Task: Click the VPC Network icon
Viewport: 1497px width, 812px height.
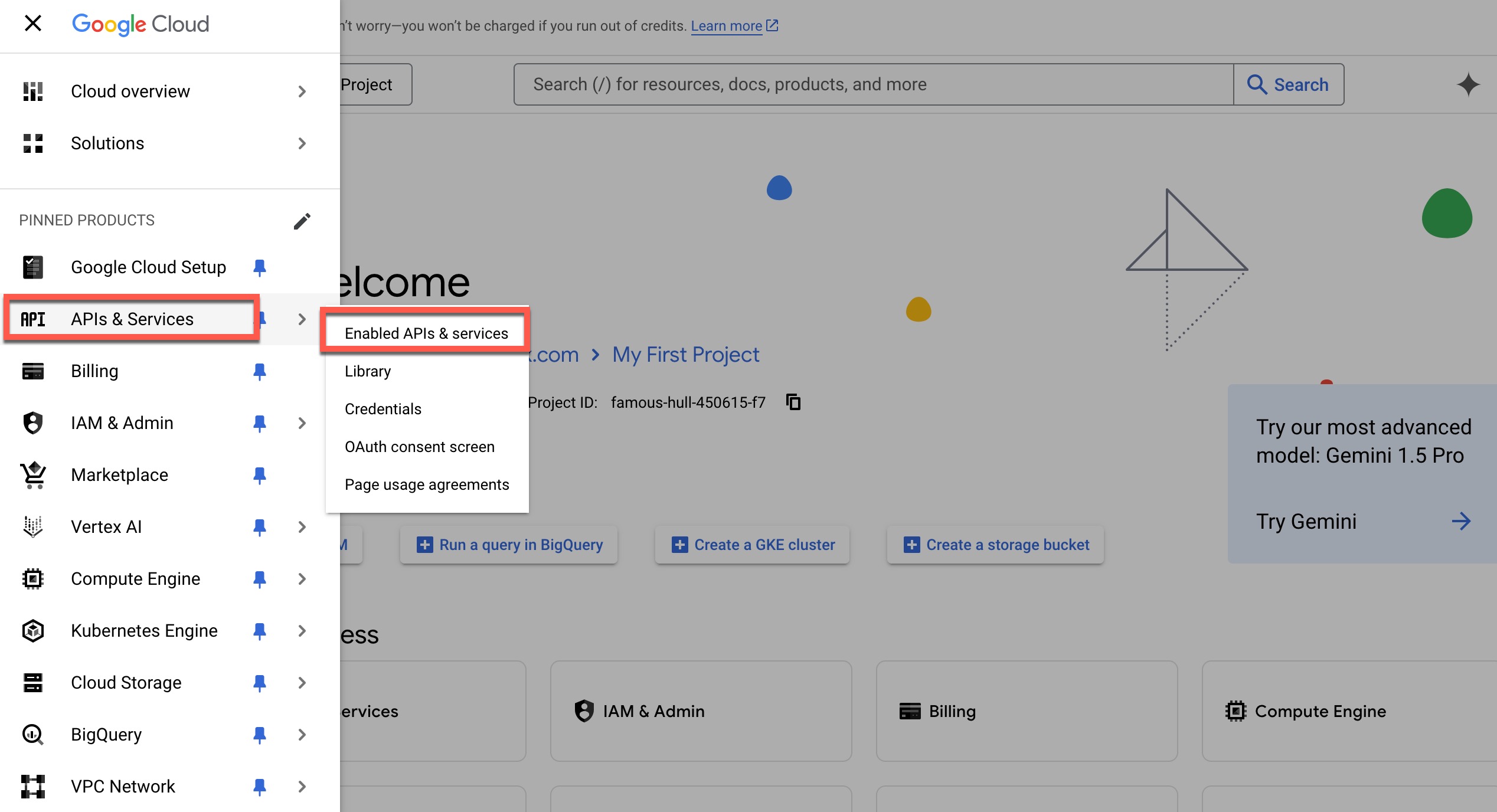Action: pyautogui.click(x=33, y=786)
